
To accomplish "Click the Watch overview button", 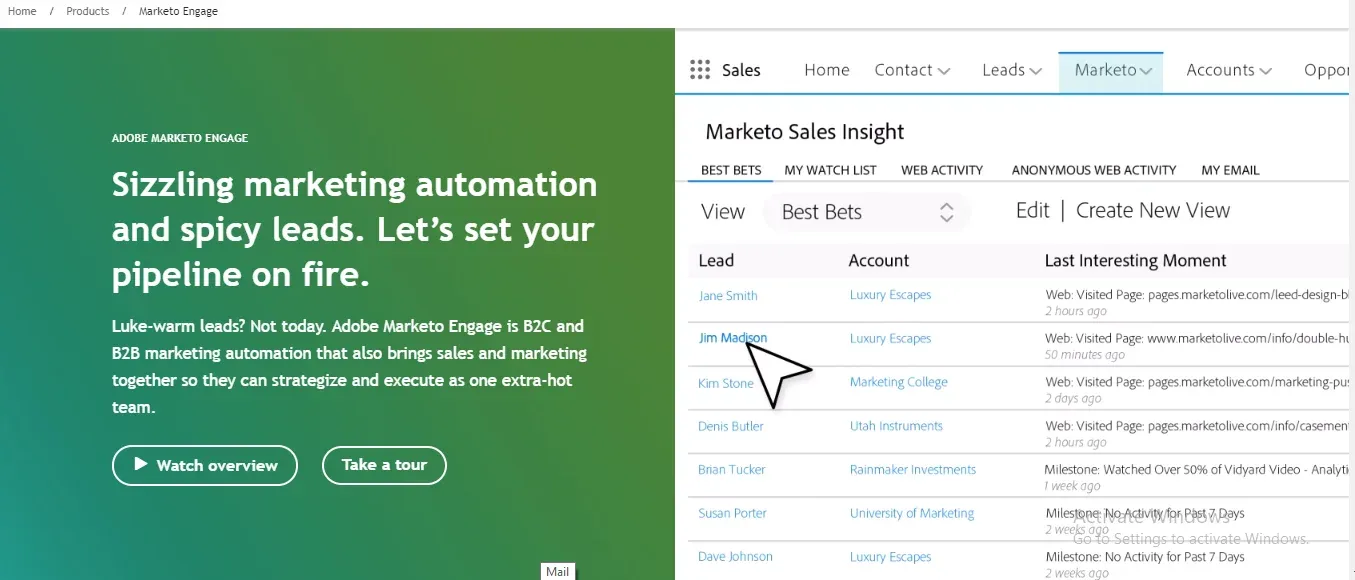I will coord(205,465).
